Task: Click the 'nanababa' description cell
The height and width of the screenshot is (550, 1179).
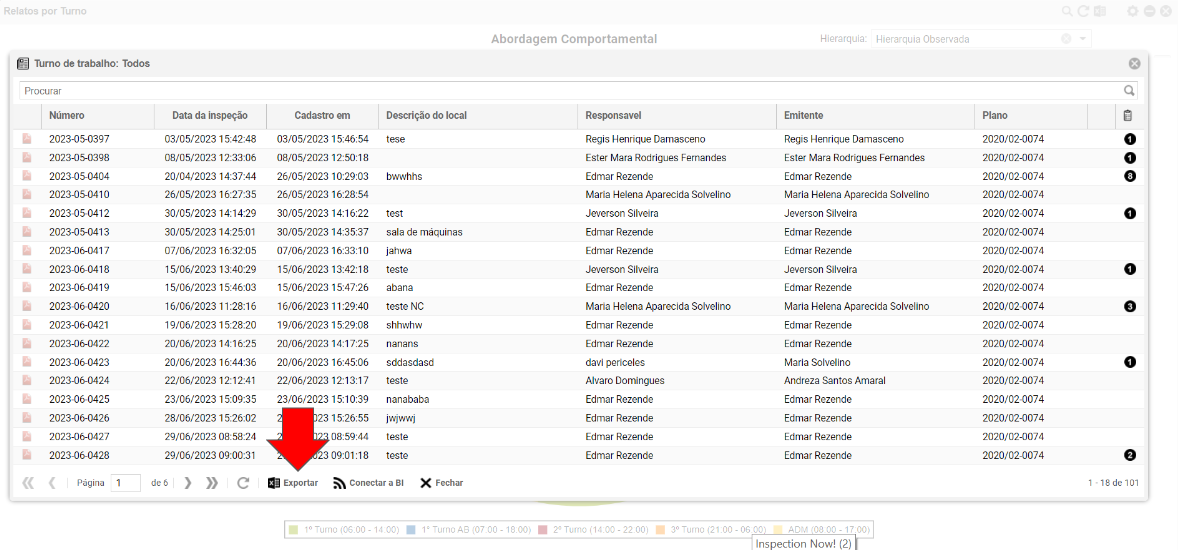Action: click(408, 400)
